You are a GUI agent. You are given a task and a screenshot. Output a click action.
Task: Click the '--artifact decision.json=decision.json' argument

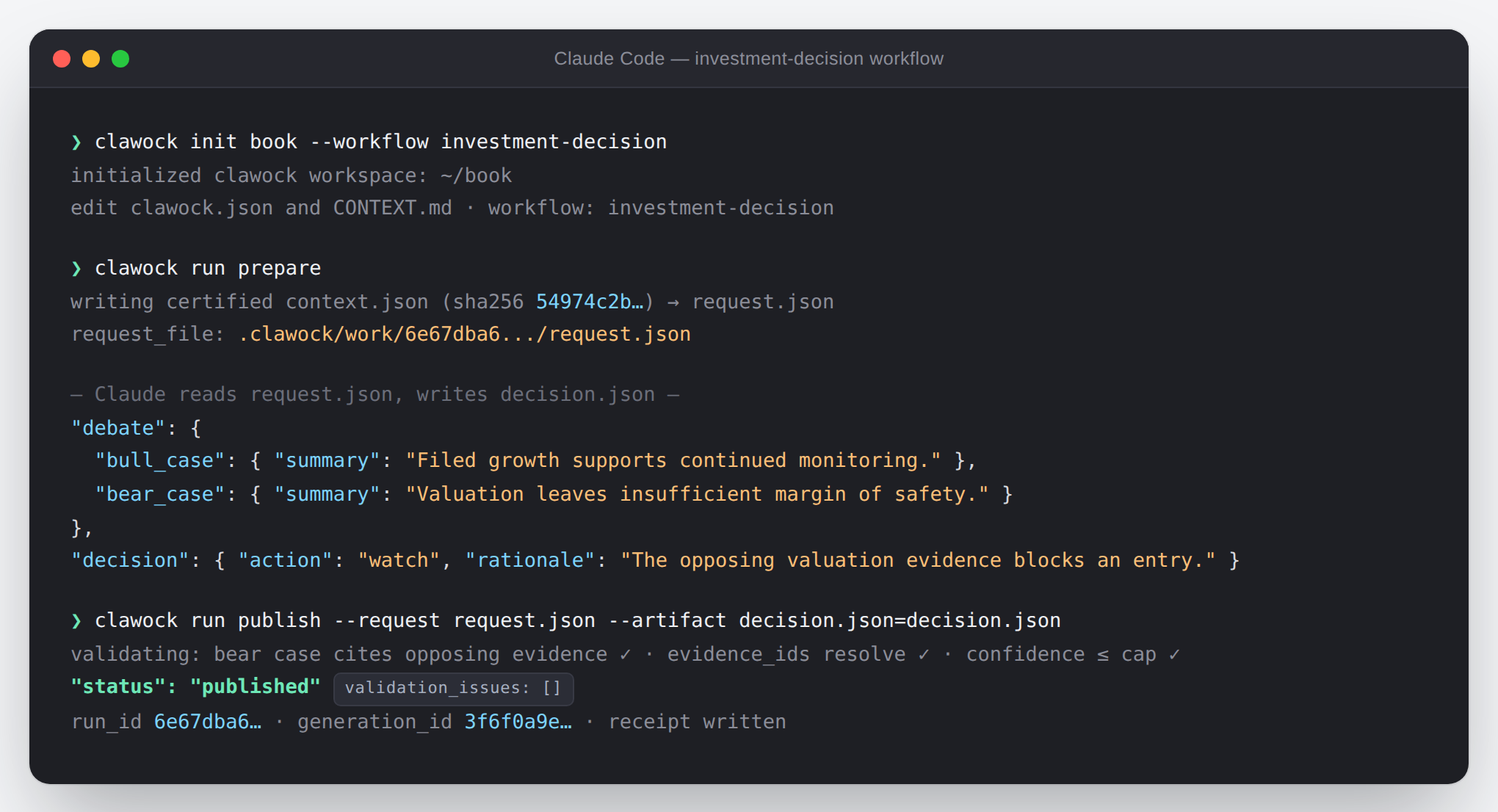pos(835,620)
